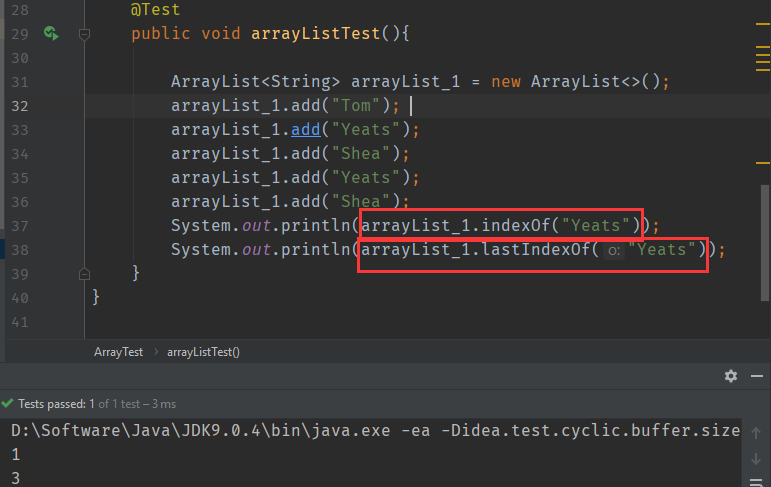The height and width of the screenshot is (487, 771).
Task: Click the top warning stripe mark in the editor
Action: (x=763, y=24)
